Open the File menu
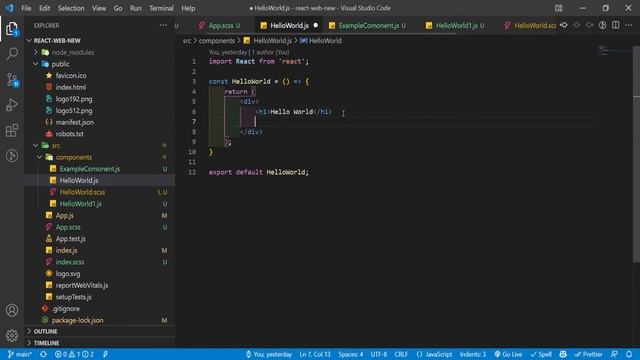This screenshot has width=640, height=360. click(x=26, y=8)
